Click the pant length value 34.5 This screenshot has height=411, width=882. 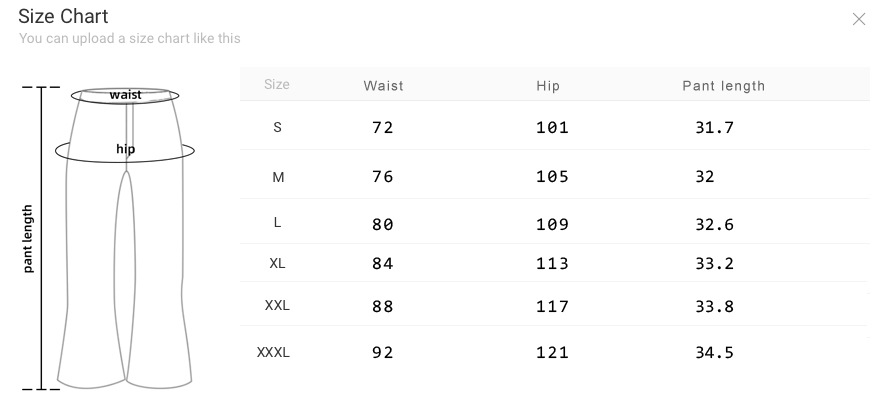pyautogui.click(x=714, y=352)
